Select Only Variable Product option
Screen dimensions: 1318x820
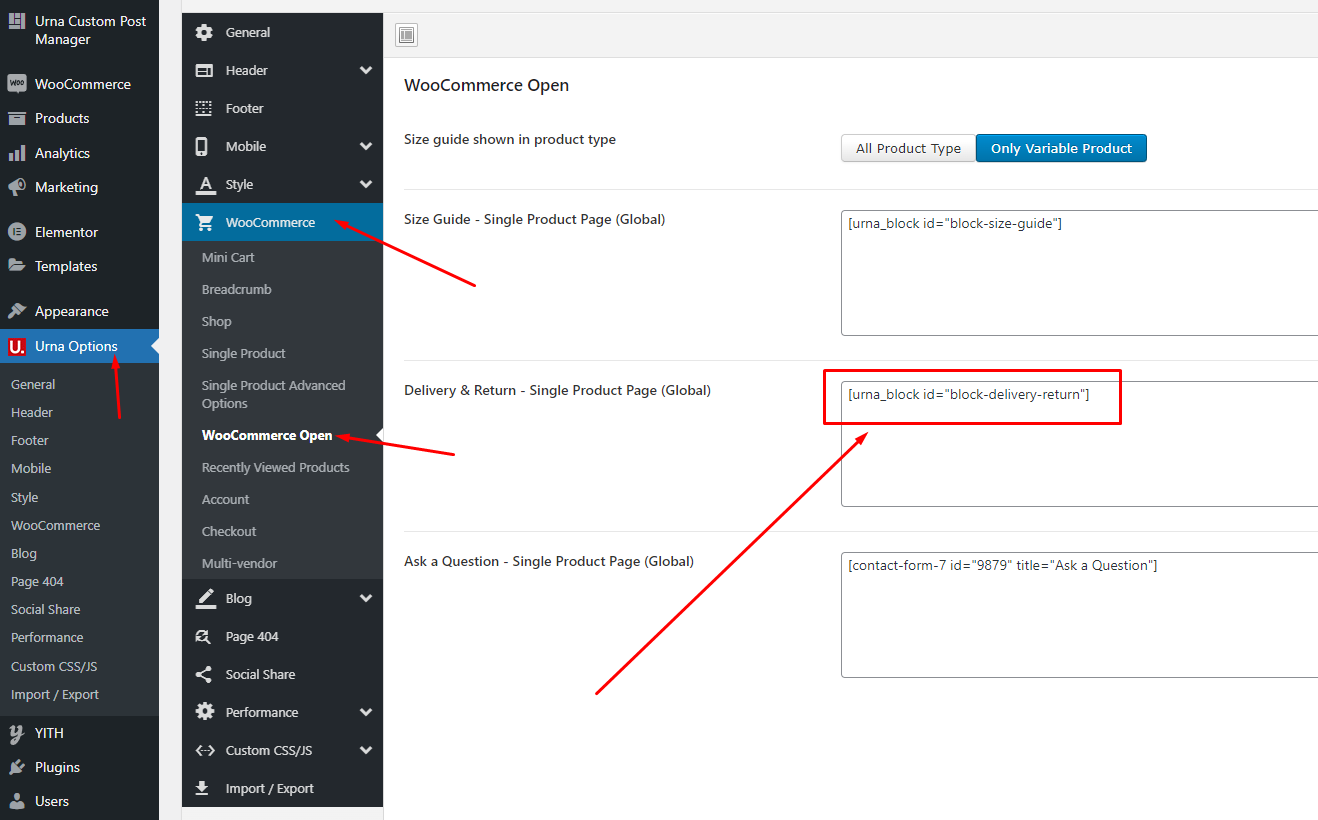click(1061, 148)
